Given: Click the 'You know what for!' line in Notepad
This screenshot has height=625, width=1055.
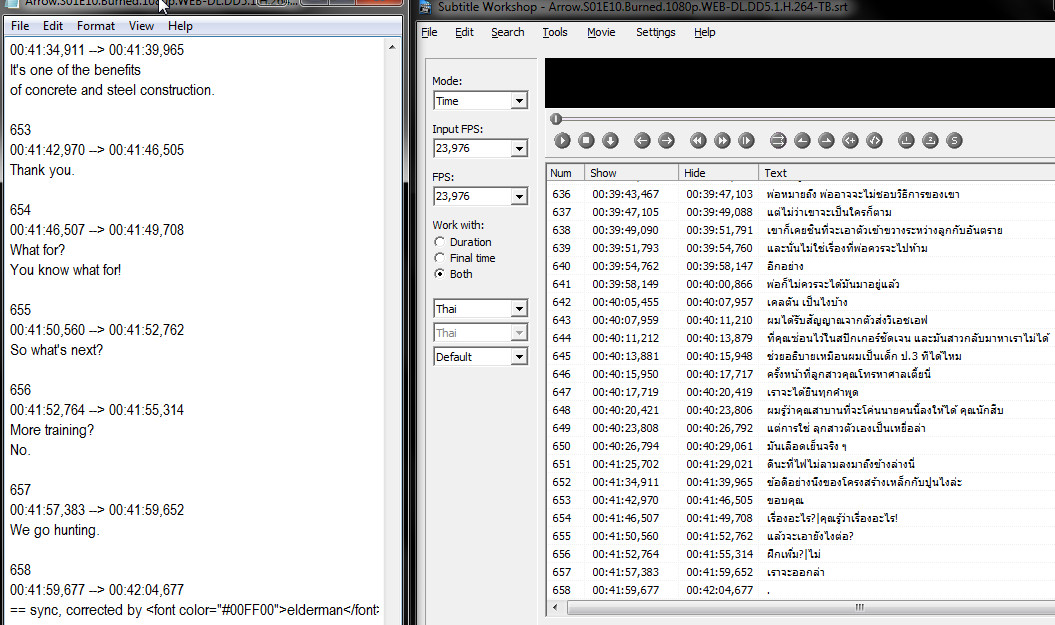Looking at the screenshot, I should point(65,270).
